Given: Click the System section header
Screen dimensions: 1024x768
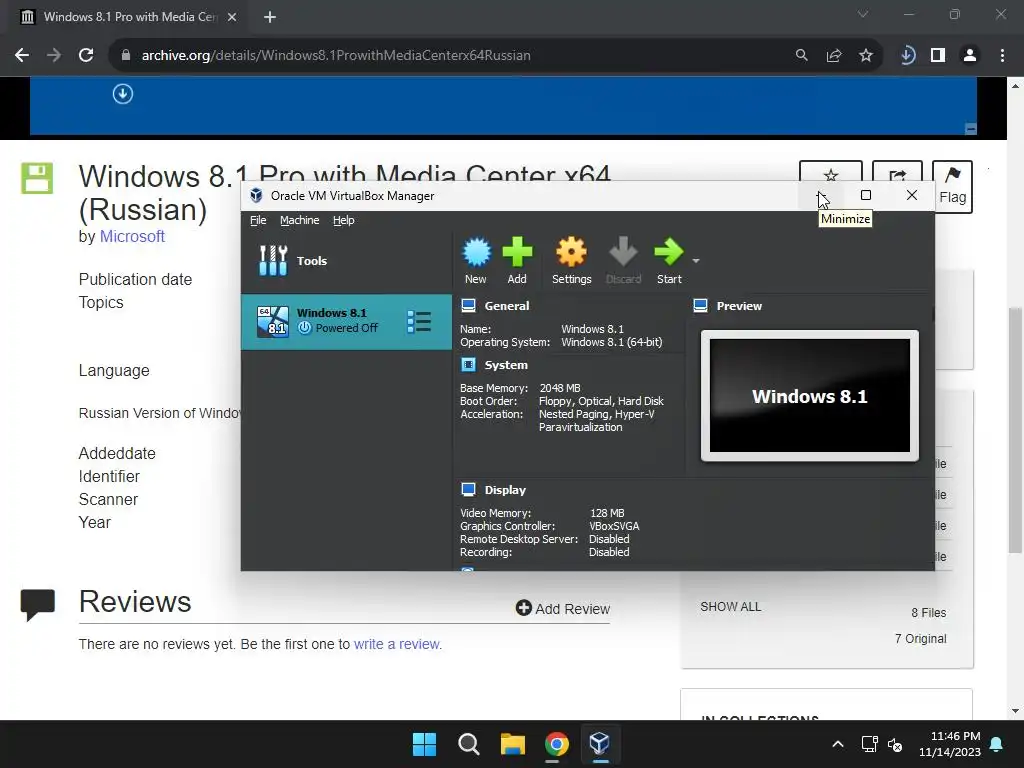Looking at the screenshot, I should click(x=505, y=365).
